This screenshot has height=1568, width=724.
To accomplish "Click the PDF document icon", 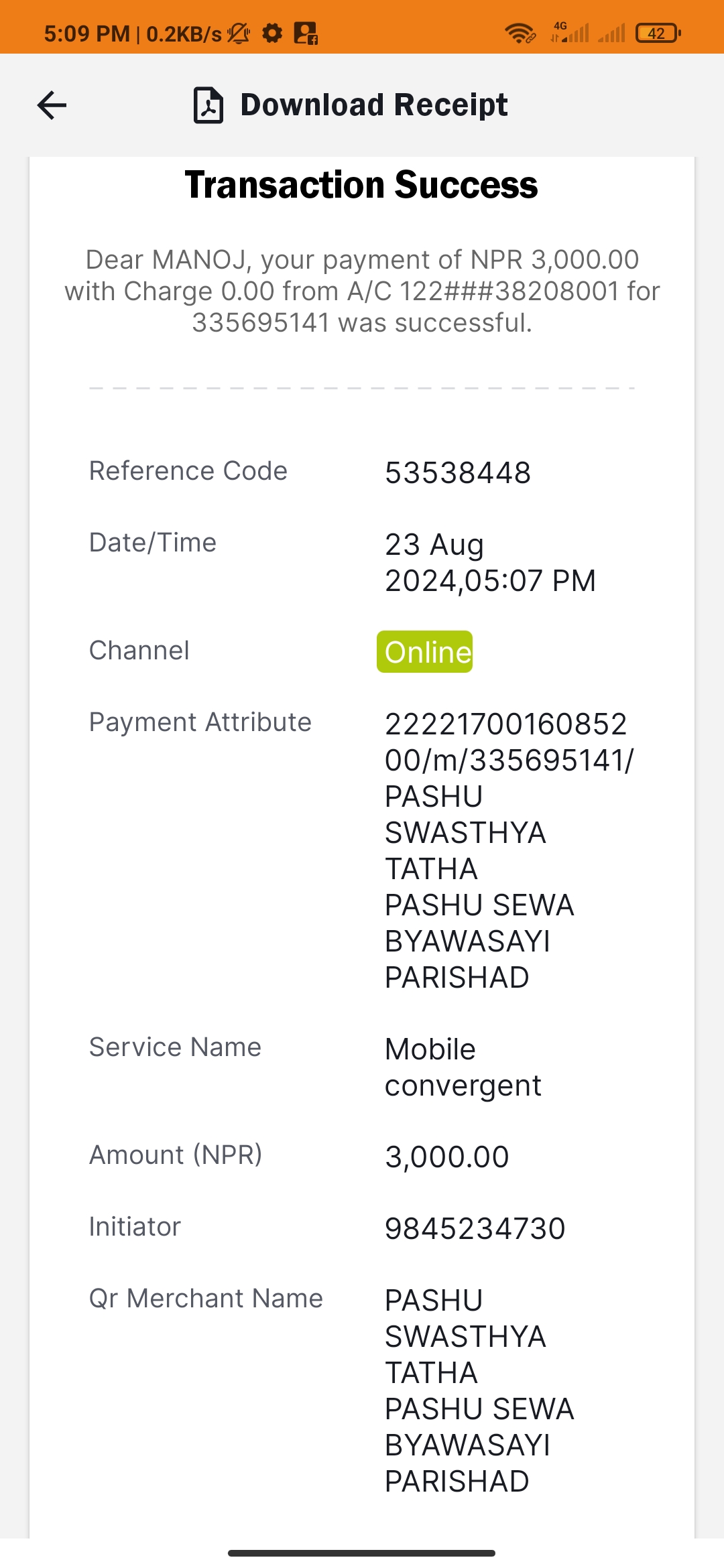I will coord(208,105).
